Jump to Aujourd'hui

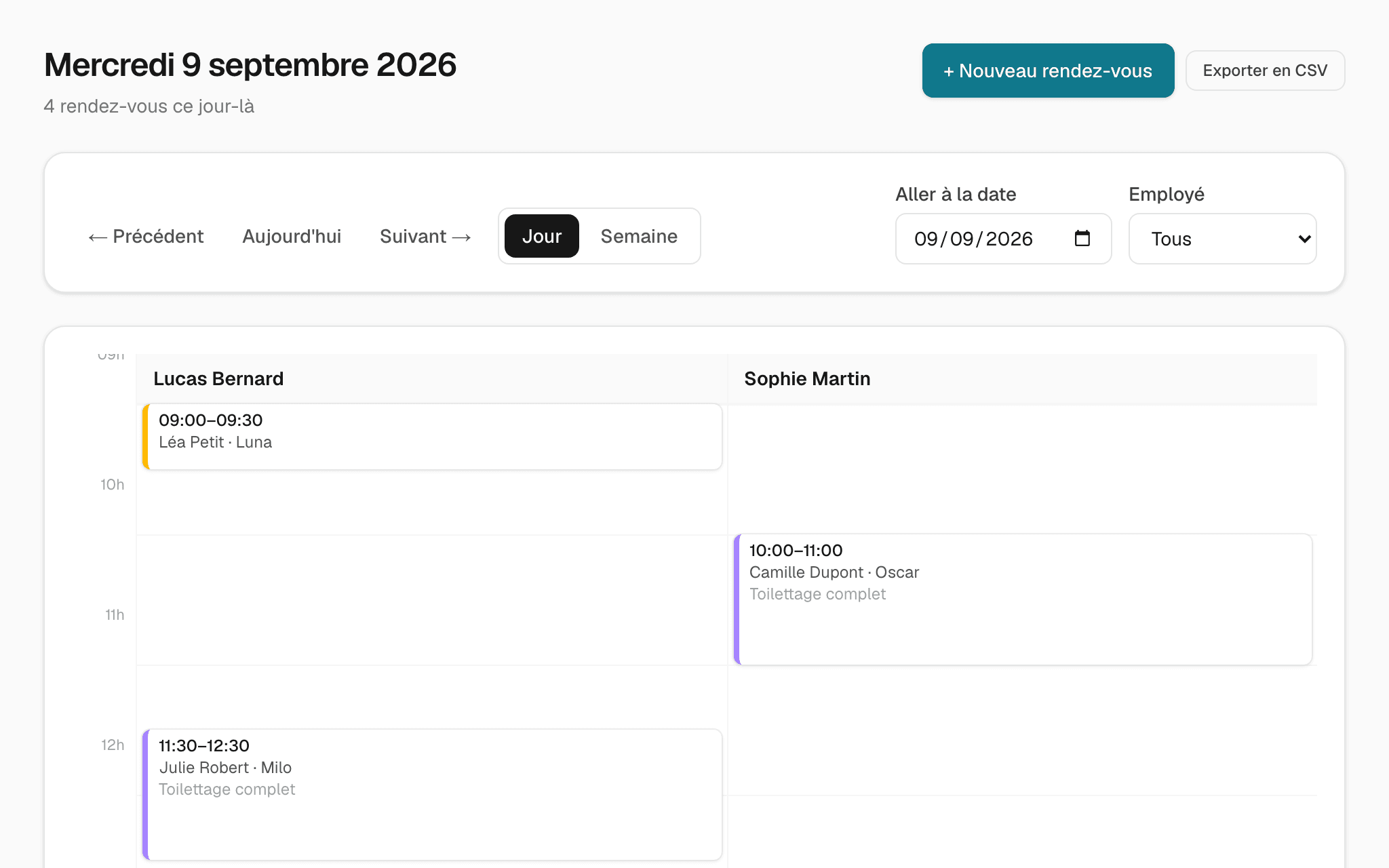pos(292,236)
